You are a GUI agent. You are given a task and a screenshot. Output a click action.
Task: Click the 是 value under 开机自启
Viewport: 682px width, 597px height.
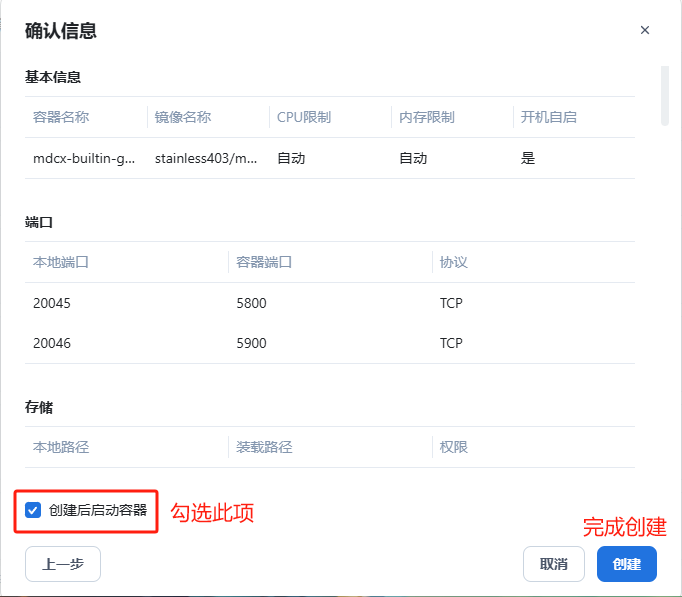coord(528,158)
